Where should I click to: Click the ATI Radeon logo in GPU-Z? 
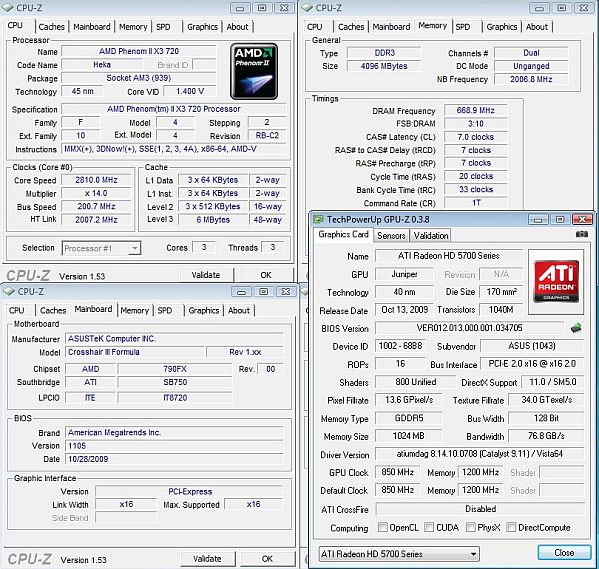tap(556, 281)
